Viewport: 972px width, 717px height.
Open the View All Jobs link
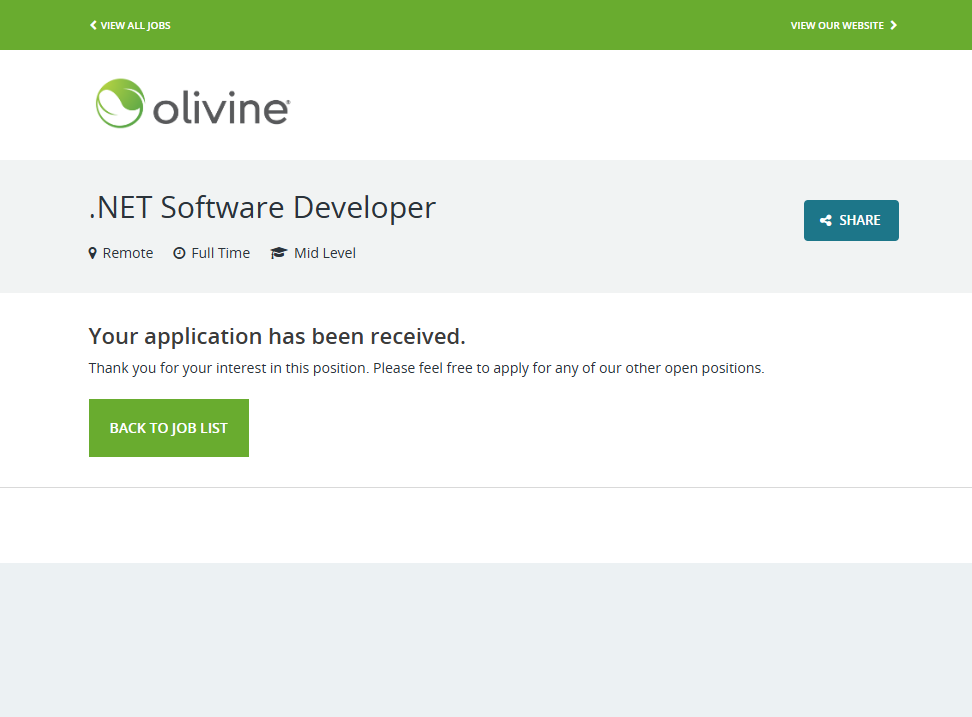[x=135, y=25]
